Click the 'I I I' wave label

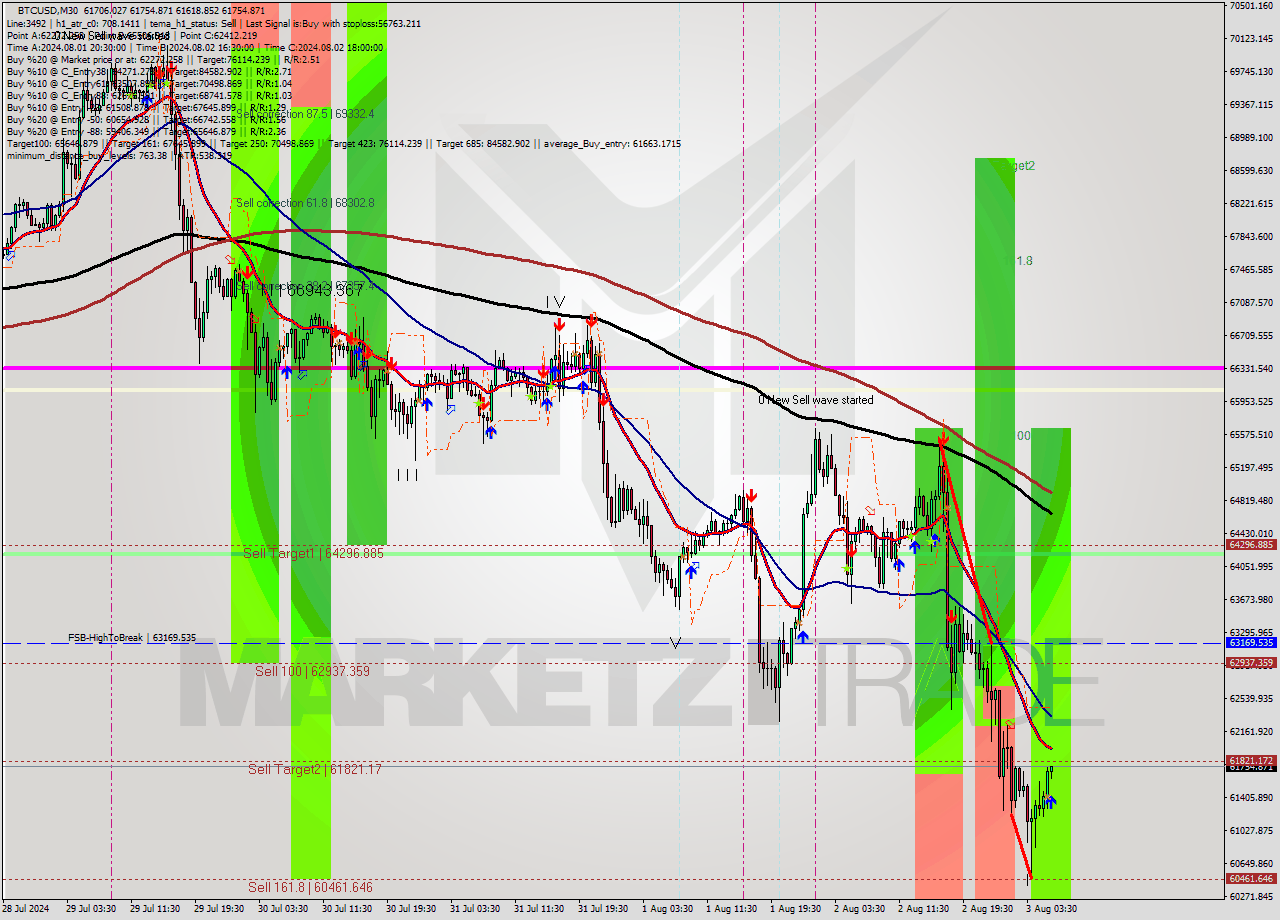click(407, 475)
